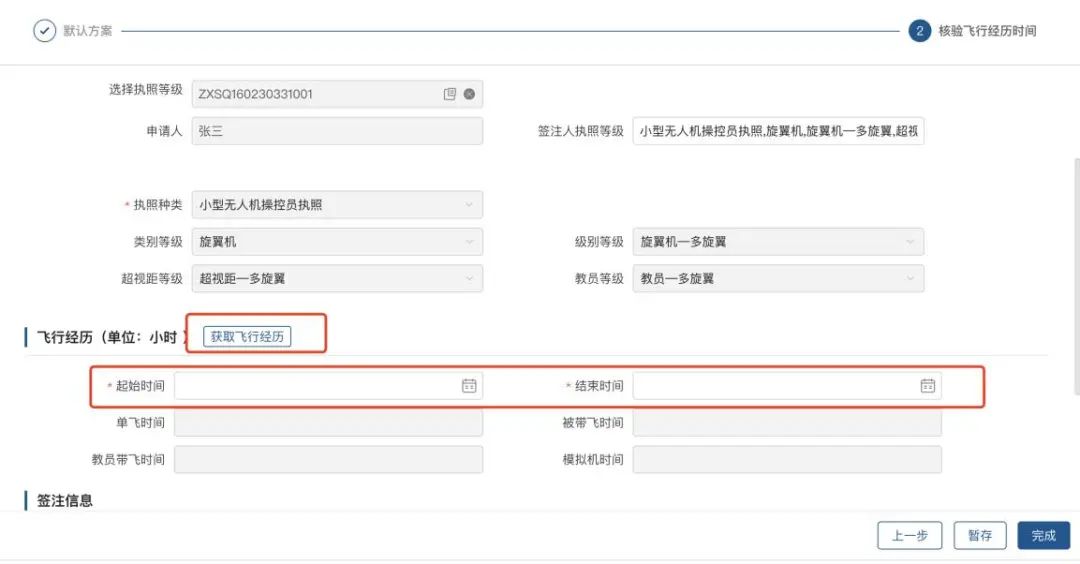Click the 飞行经历（单位：小时）heading
This screenshot has width=1080, height=564.
point(113,337)
